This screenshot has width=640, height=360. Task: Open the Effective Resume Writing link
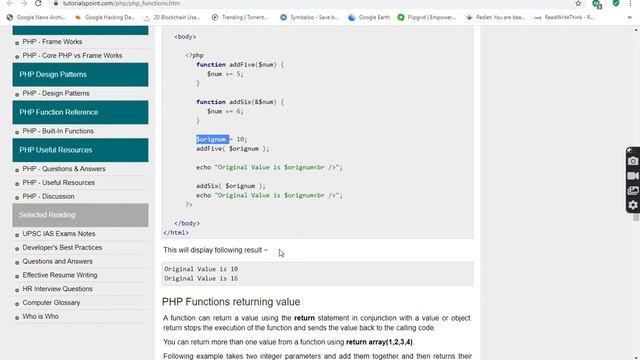pos(60,275)
